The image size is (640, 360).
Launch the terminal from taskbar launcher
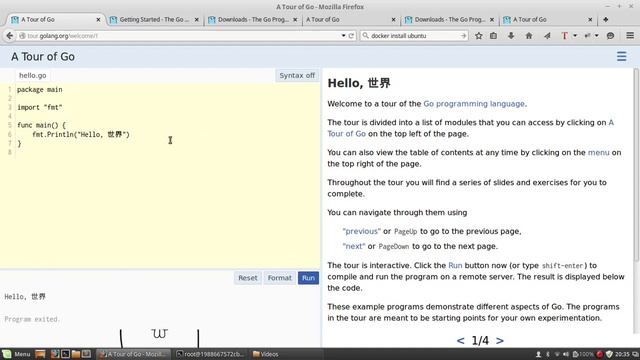[x=65, y=354]
